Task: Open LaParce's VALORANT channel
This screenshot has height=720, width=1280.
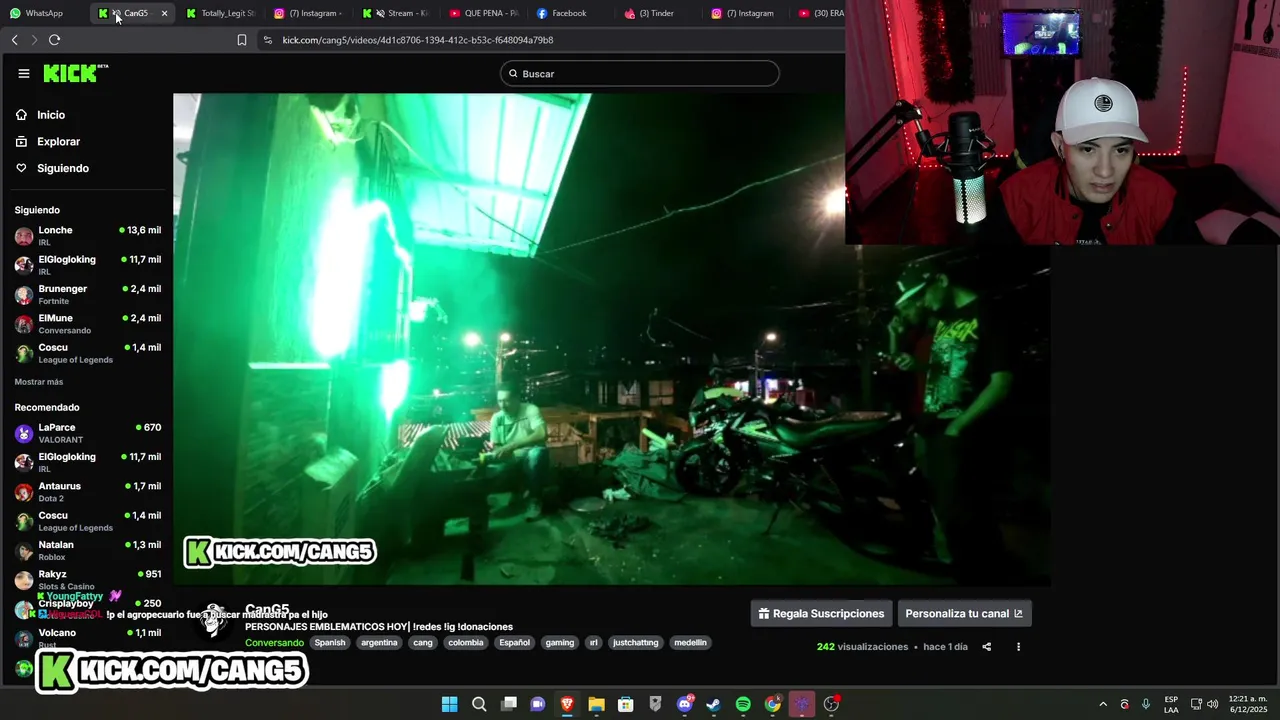Action: coord(87,433)
